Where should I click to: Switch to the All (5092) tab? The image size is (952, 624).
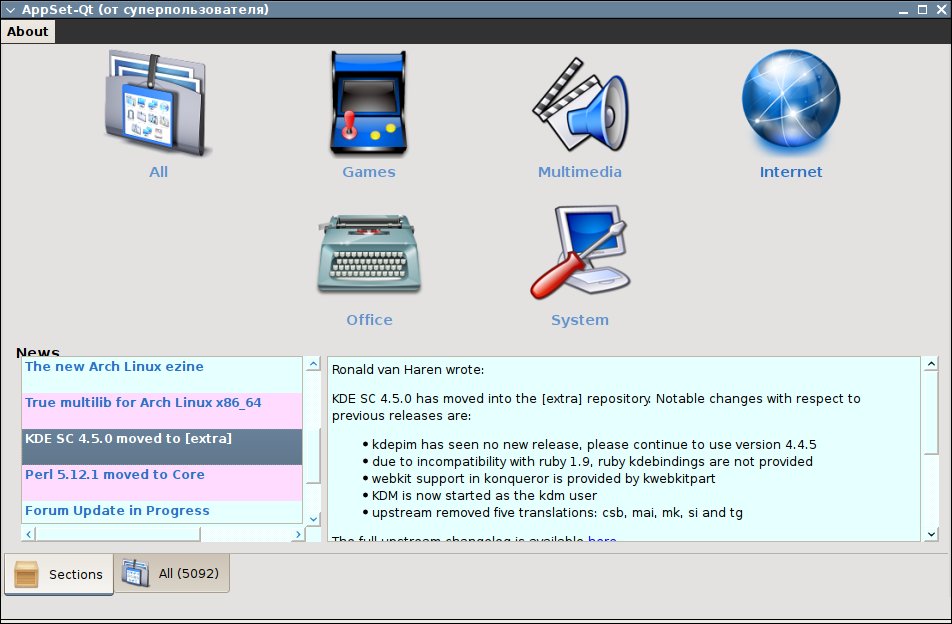tap(172, 573)
